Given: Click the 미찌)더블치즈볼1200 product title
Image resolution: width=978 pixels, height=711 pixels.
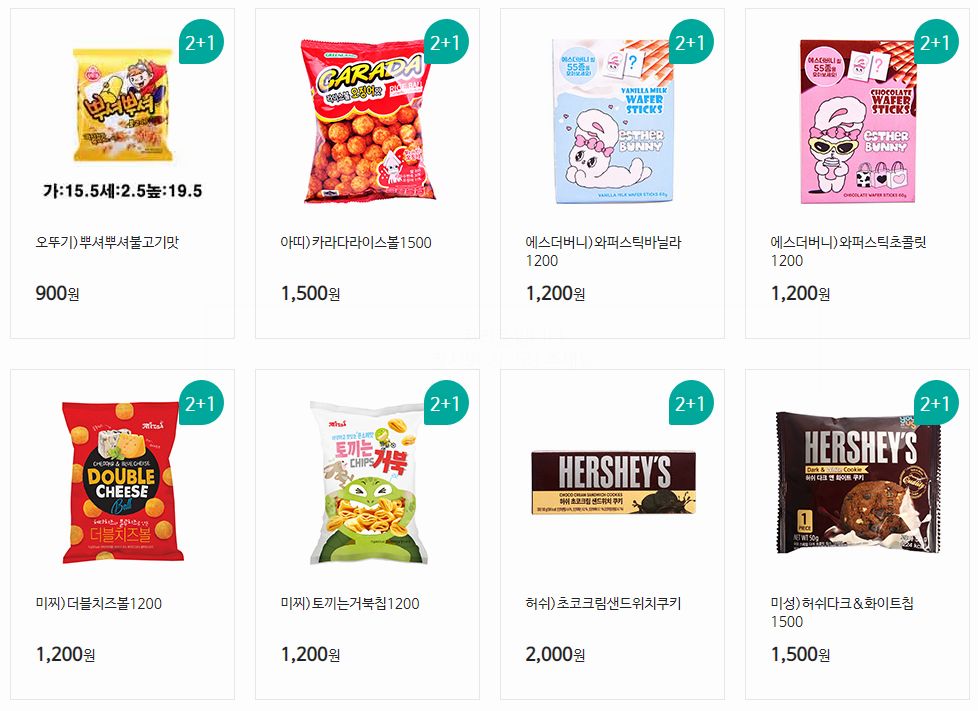Looking at the screenshot, I should pos(99,603).
